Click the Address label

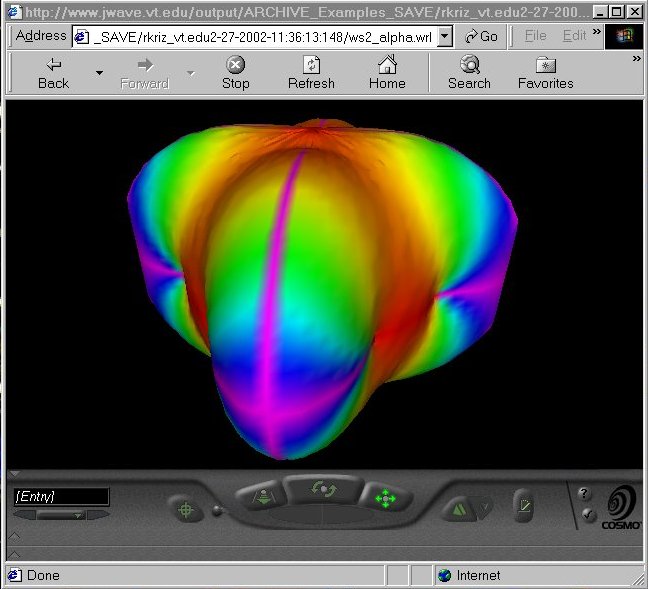coord(41,36)
